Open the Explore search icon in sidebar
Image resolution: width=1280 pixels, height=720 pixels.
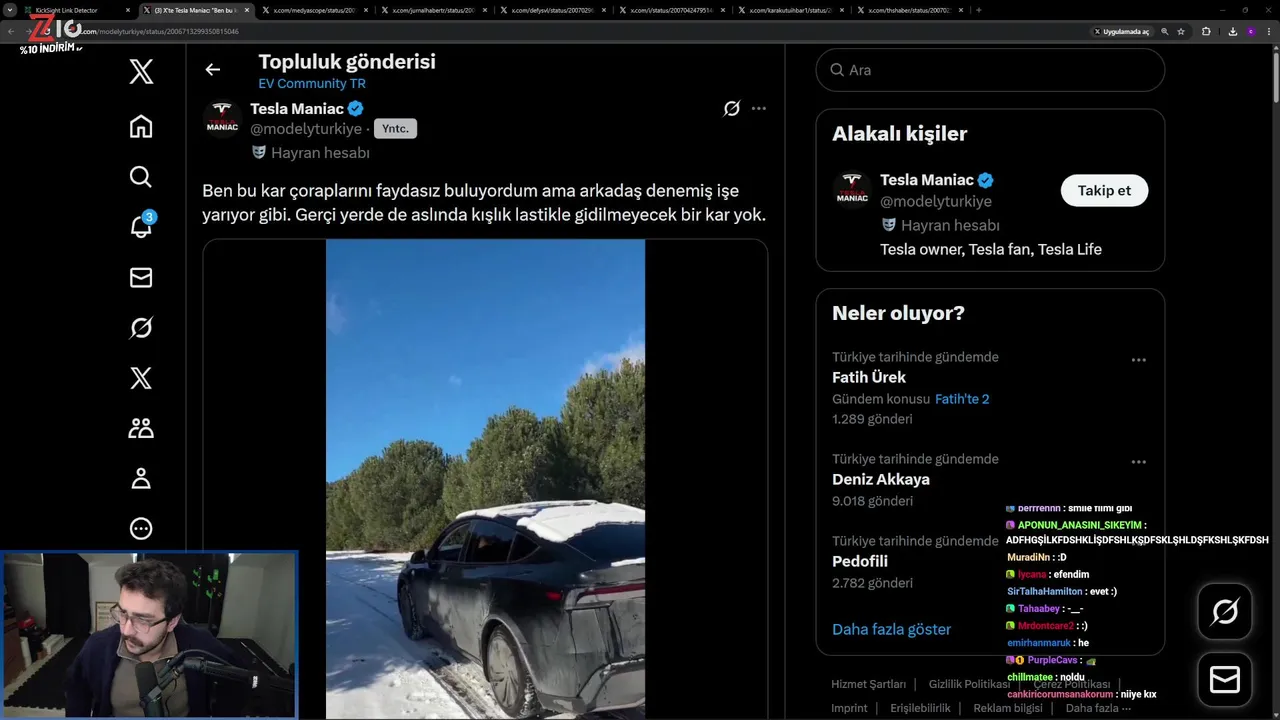pos(141,177)
